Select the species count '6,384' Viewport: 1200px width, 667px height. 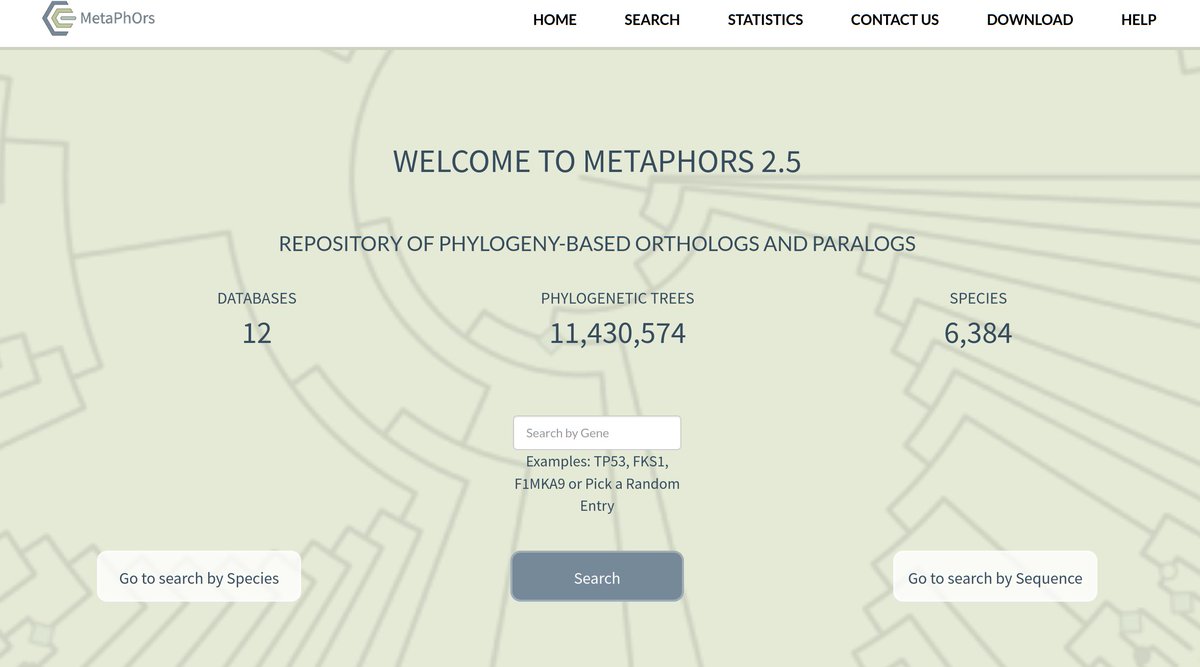(x=978, y=333)
